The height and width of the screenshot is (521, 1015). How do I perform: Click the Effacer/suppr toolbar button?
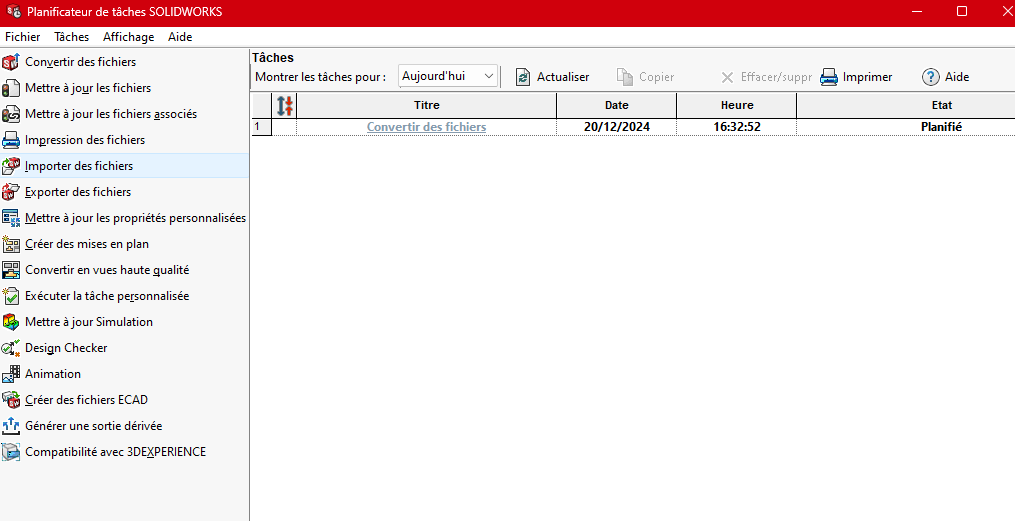[766, 77]
